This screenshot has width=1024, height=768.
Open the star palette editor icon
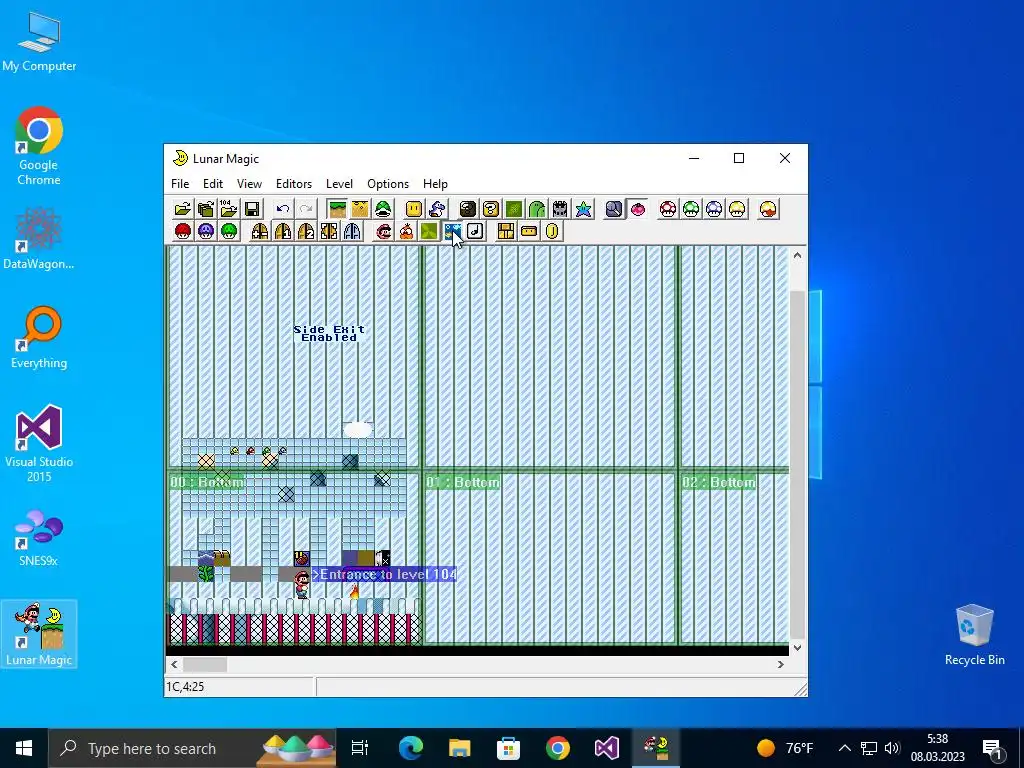(583, 209)
